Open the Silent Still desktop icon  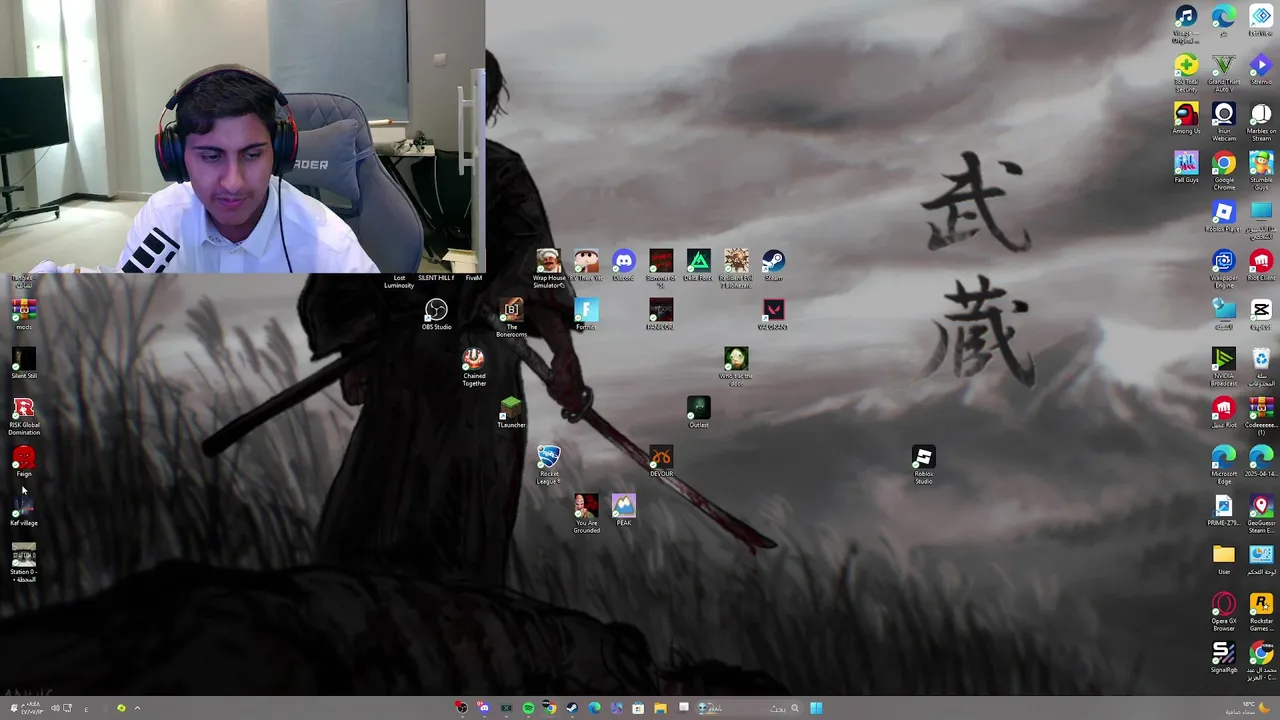coord(24,363)
